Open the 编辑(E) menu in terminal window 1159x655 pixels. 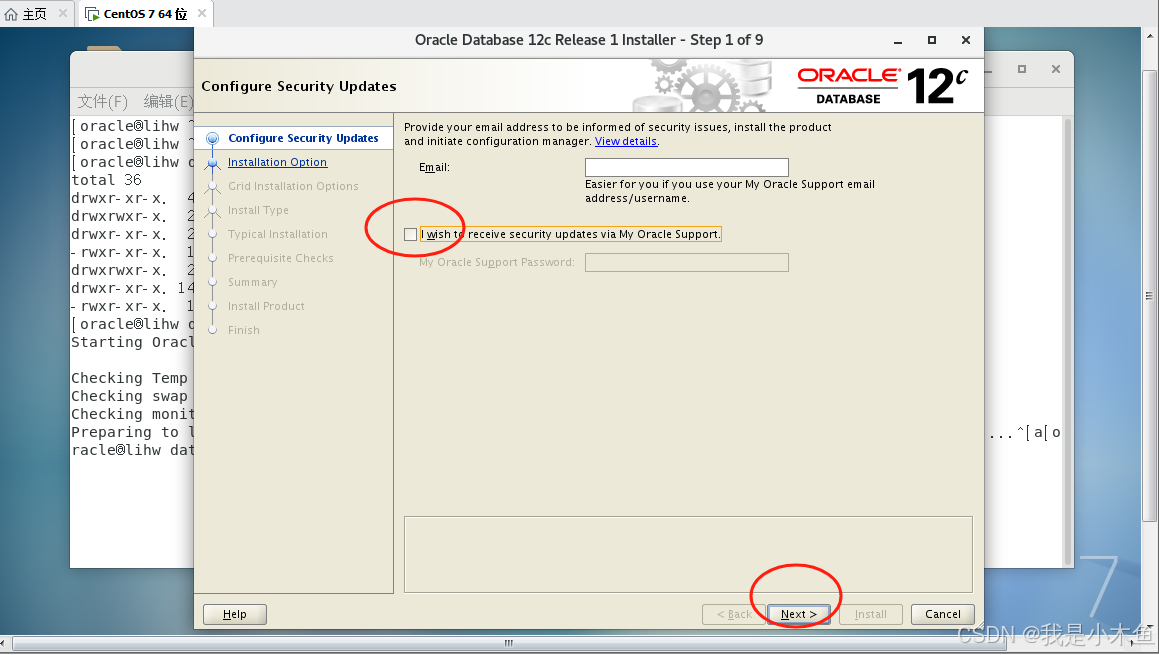168,101
